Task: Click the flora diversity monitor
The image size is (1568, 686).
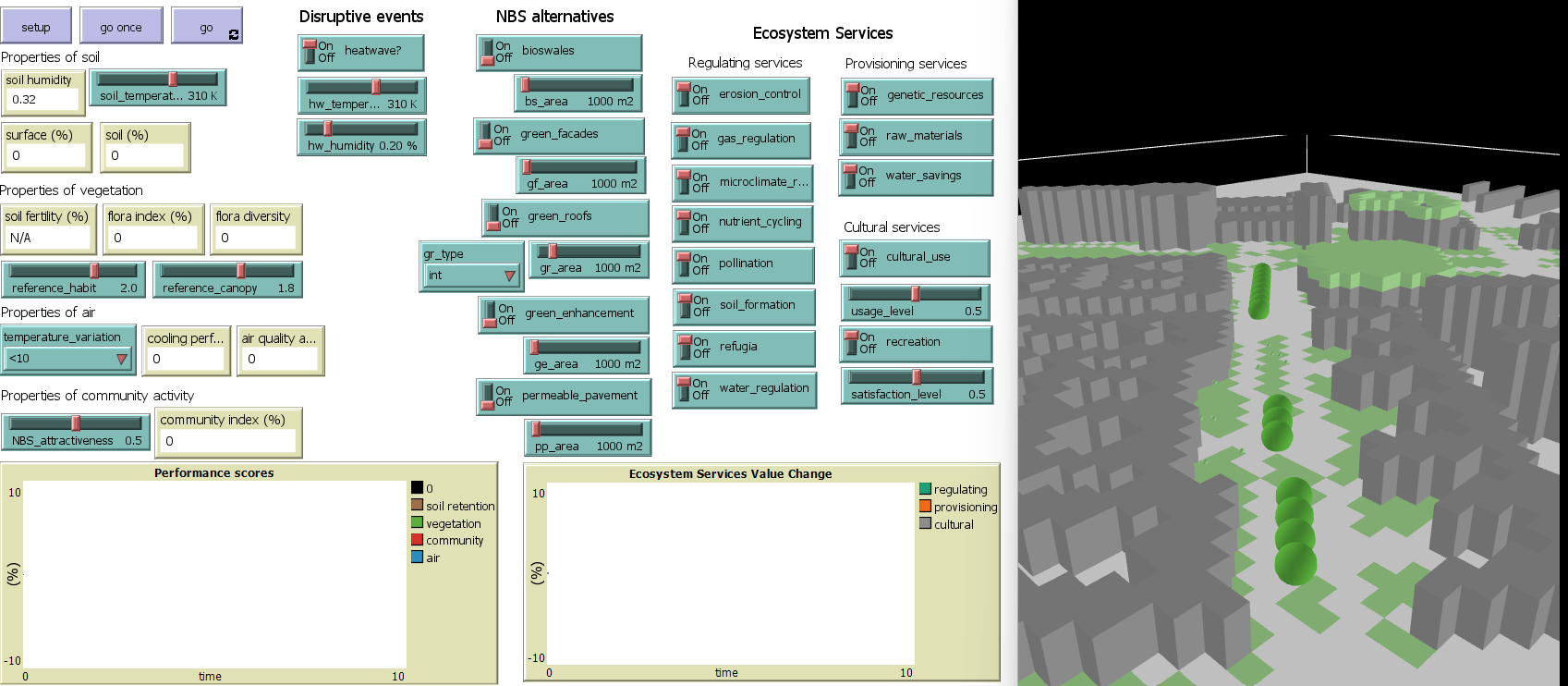Action: [x=256, y=229]
